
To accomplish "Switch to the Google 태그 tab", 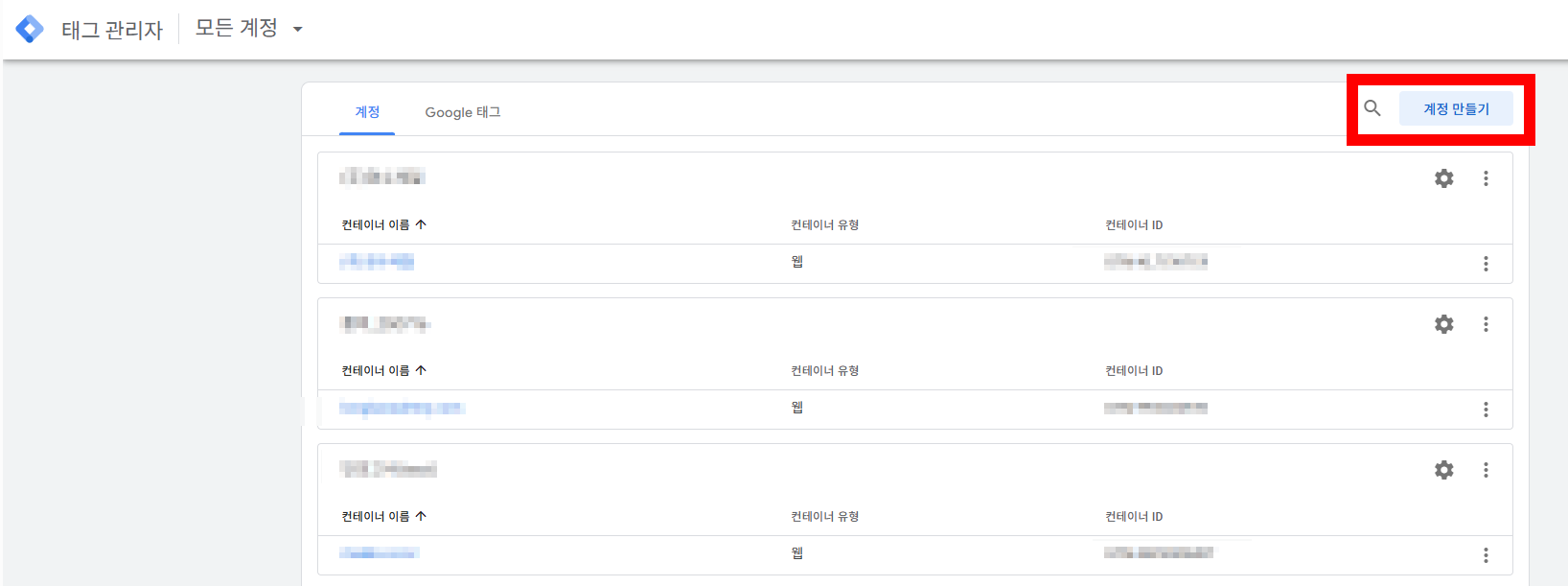I will 463,112.
